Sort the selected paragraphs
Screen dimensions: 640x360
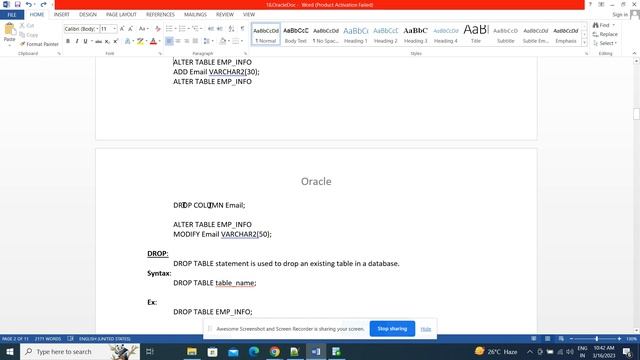coord(231,29)
